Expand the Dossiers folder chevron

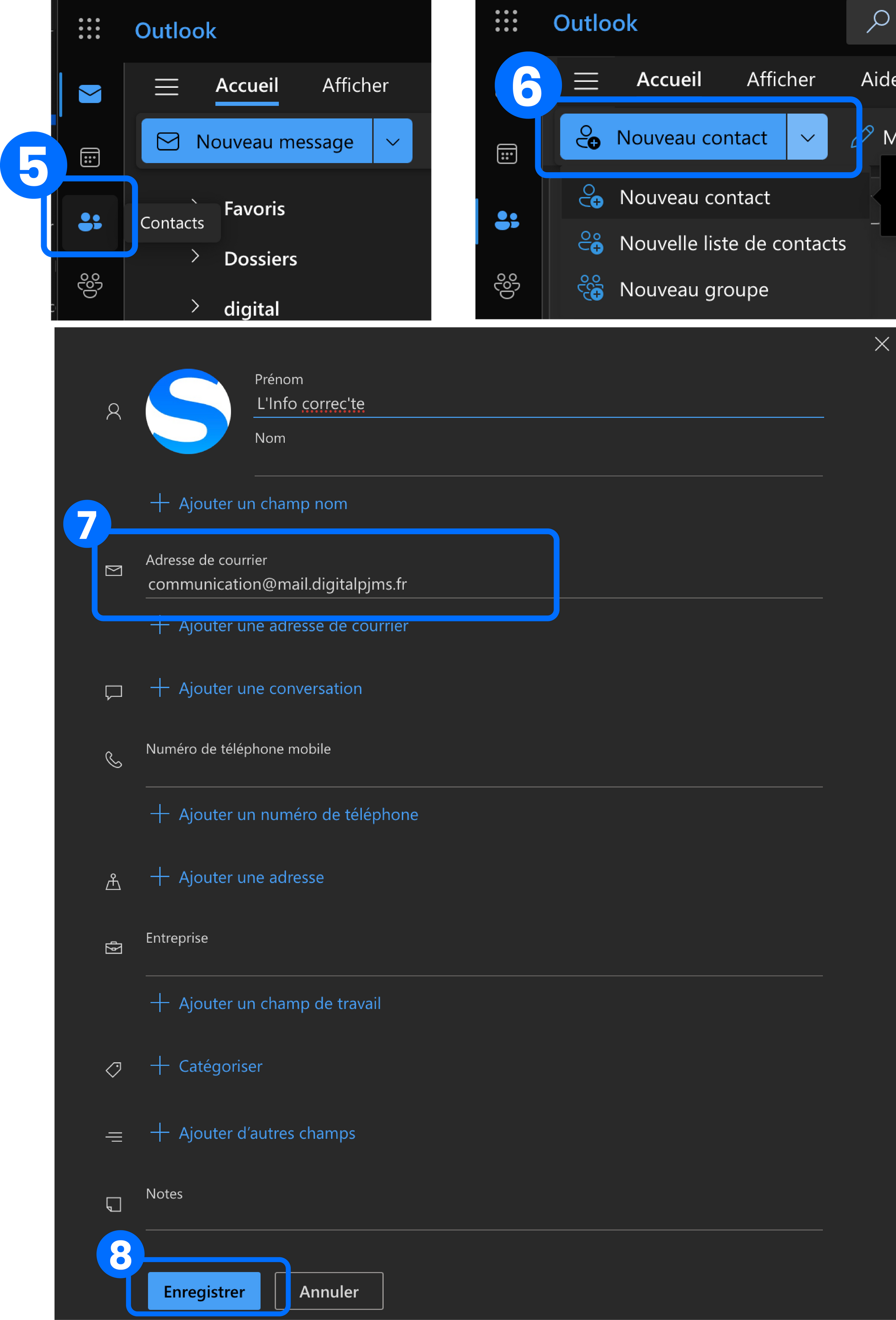click(x=196, y=256)
